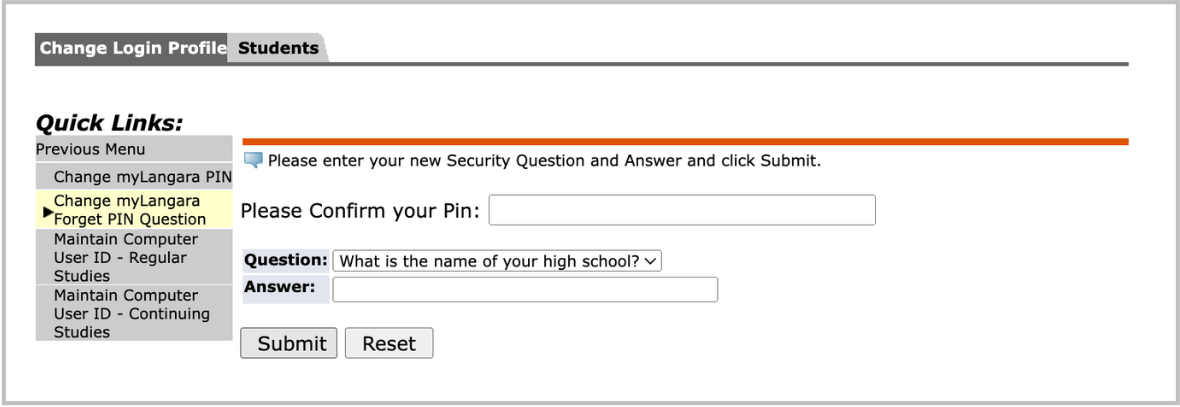Open Maintain Computer User ID - Regular Studies
The image size is (1180, 407).
tap(126, 258)
